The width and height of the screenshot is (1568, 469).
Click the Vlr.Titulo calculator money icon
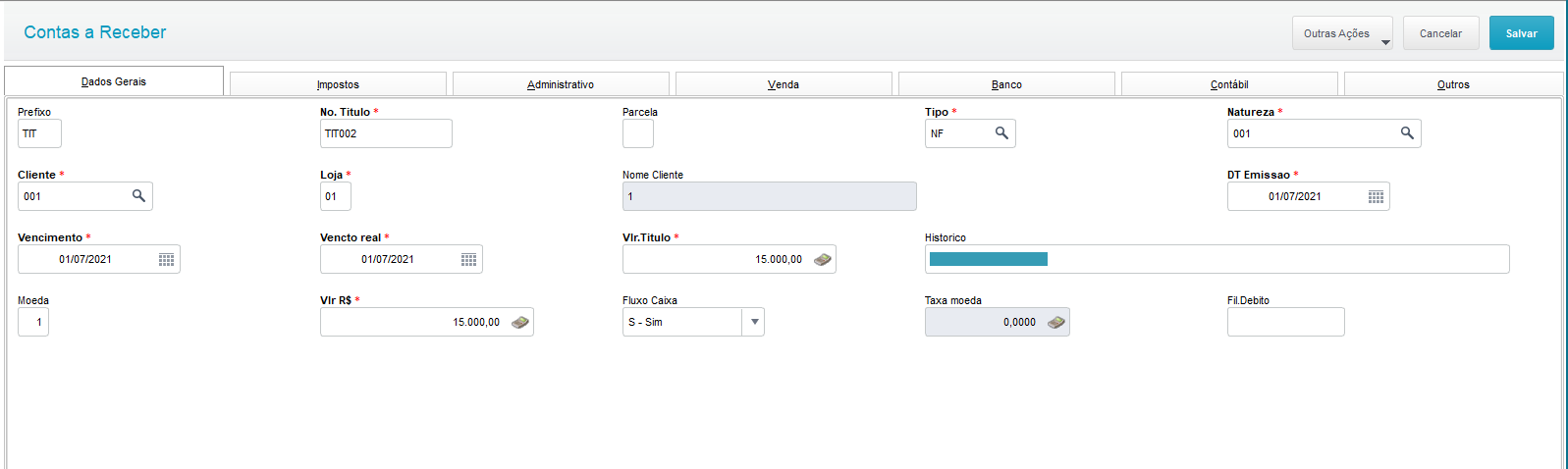823,259
